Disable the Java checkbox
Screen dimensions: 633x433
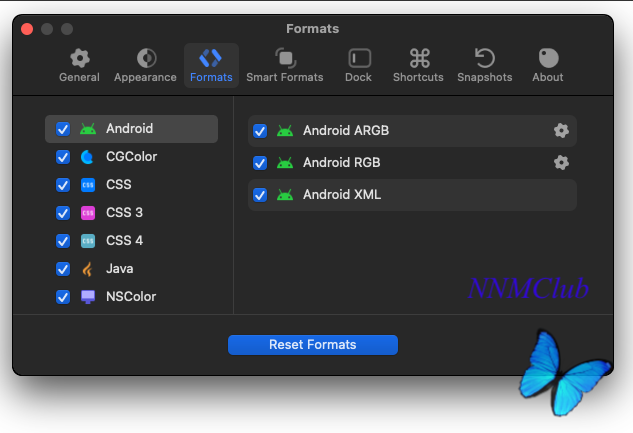tap(63, 269)
